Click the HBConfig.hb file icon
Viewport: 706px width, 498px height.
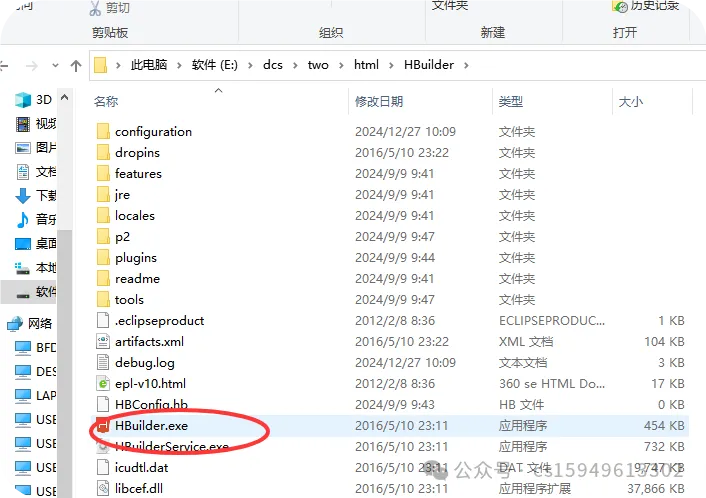tap(103, 404)
